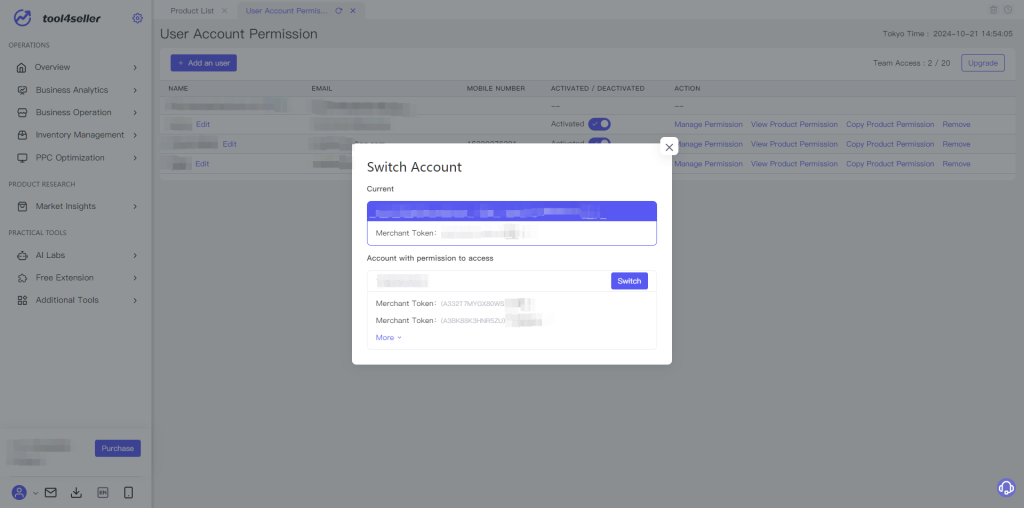Click the Market Insights bag icon
The width and height of the screenshot is (1024, 508).
22,206
